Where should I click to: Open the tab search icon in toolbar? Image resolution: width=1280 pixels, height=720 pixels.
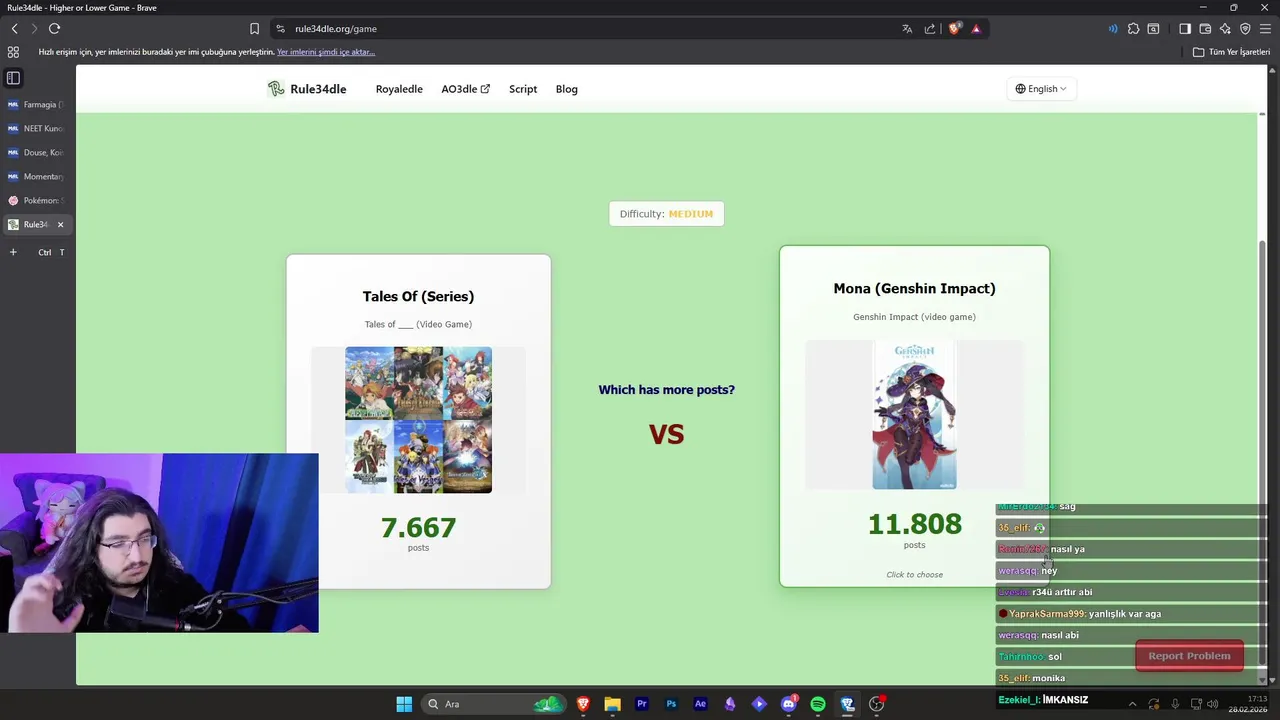[1153, 29]
